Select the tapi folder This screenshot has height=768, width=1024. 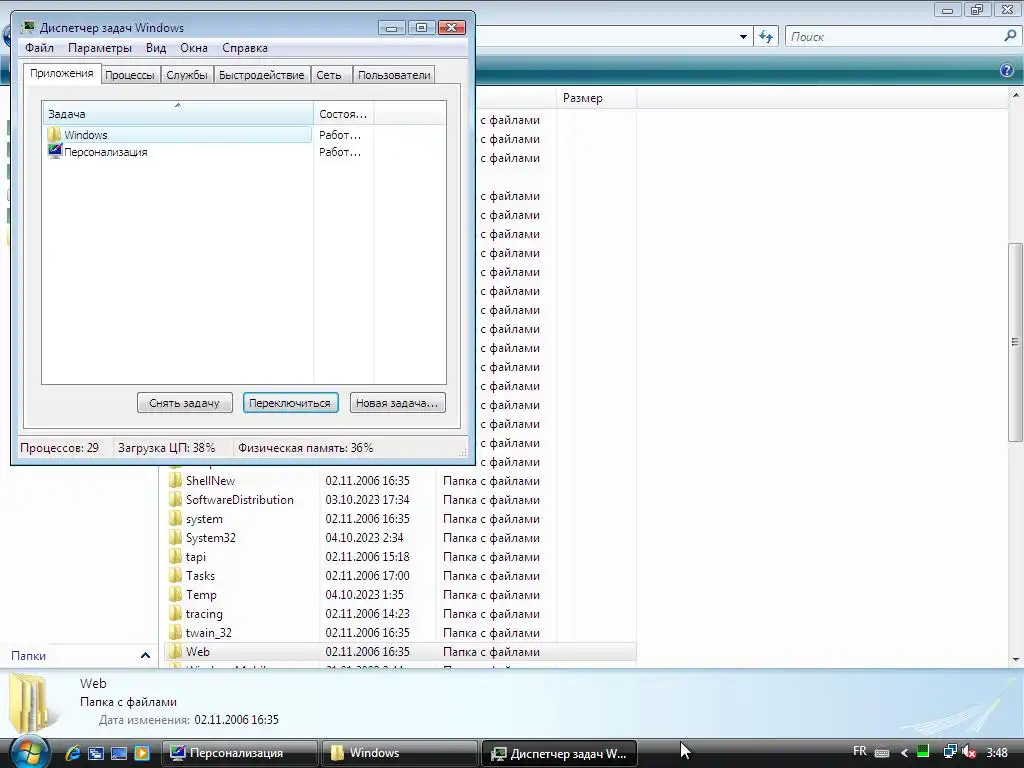pos(195,556)
